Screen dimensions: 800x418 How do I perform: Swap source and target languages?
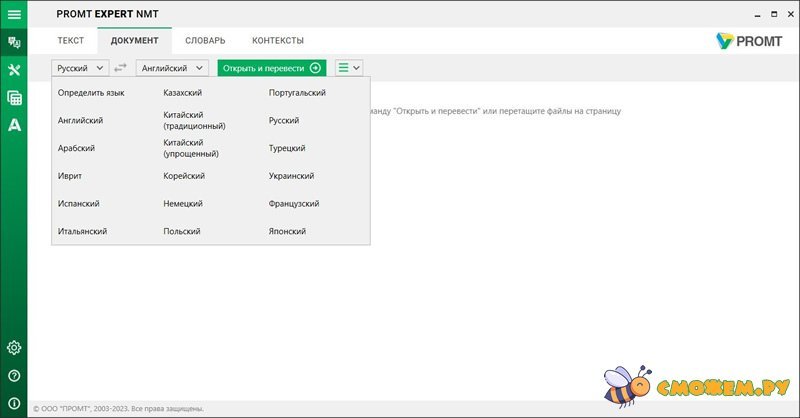click(121, 68)
